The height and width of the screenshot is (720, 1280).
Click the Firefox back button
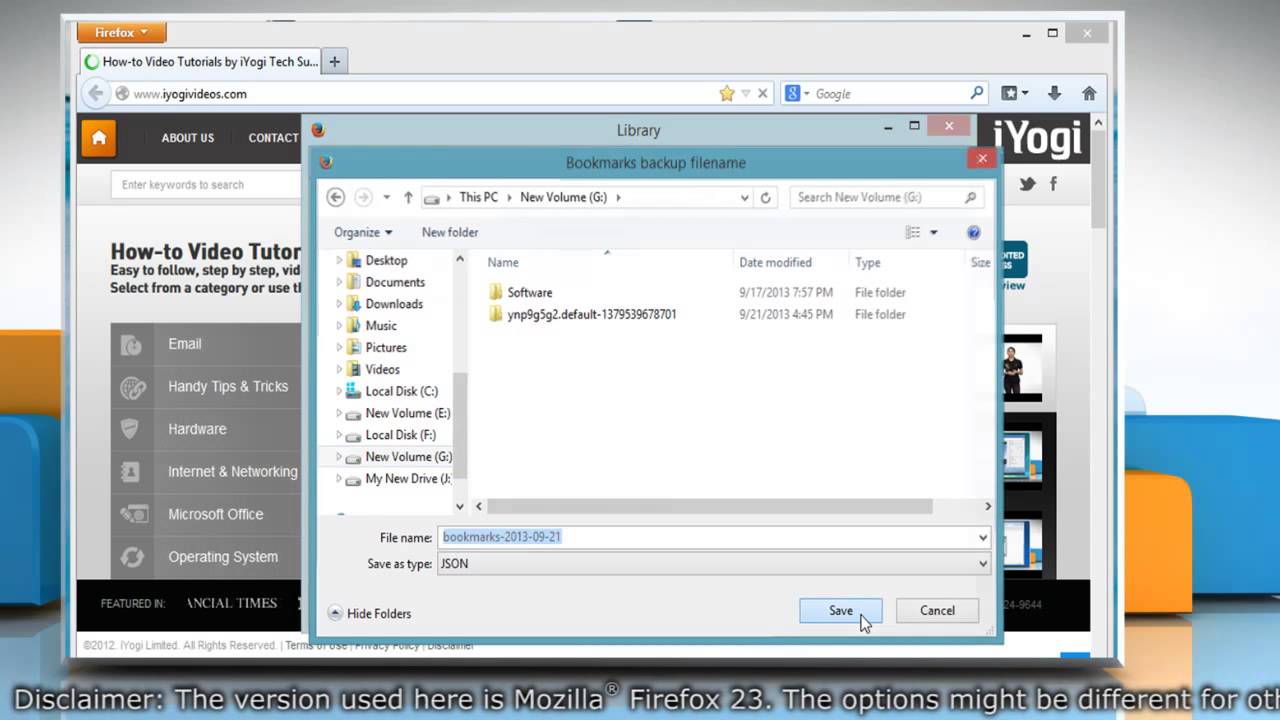[x=95, y=93]
